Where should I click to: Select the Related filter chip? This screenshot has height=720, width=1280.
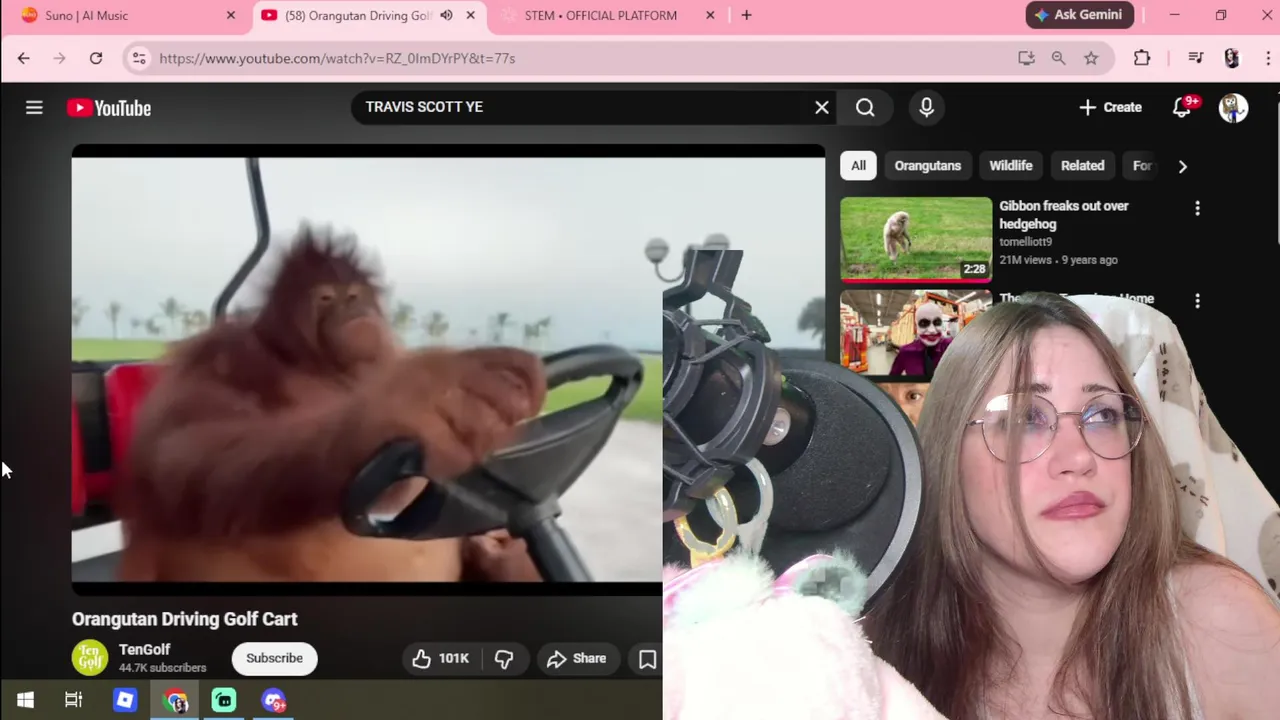point(1083,165)
